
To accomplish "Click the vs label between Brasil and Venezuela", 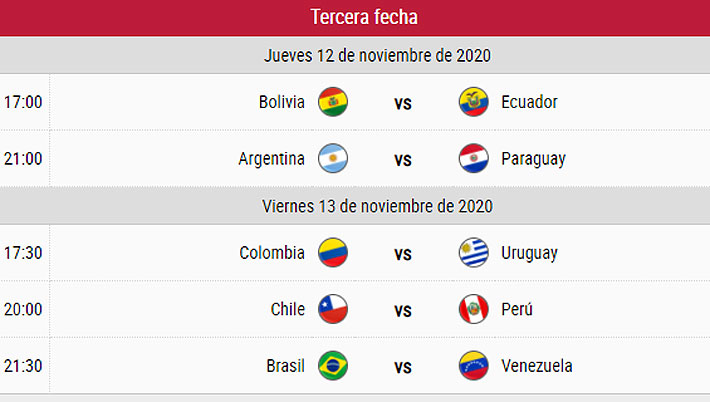I will tap(403, 367).
